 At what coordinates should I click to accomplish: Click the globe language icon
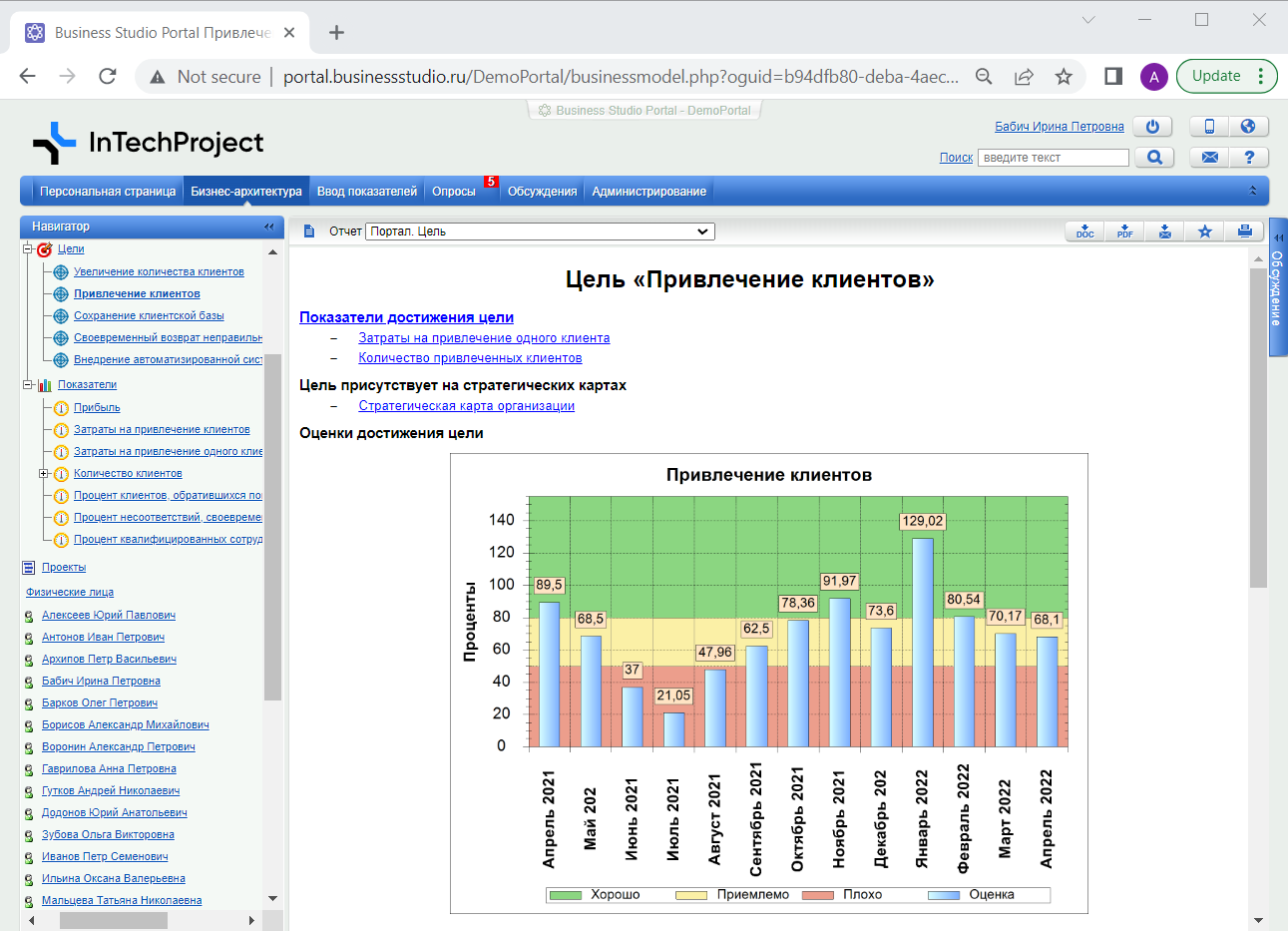tap(1248, 127)
